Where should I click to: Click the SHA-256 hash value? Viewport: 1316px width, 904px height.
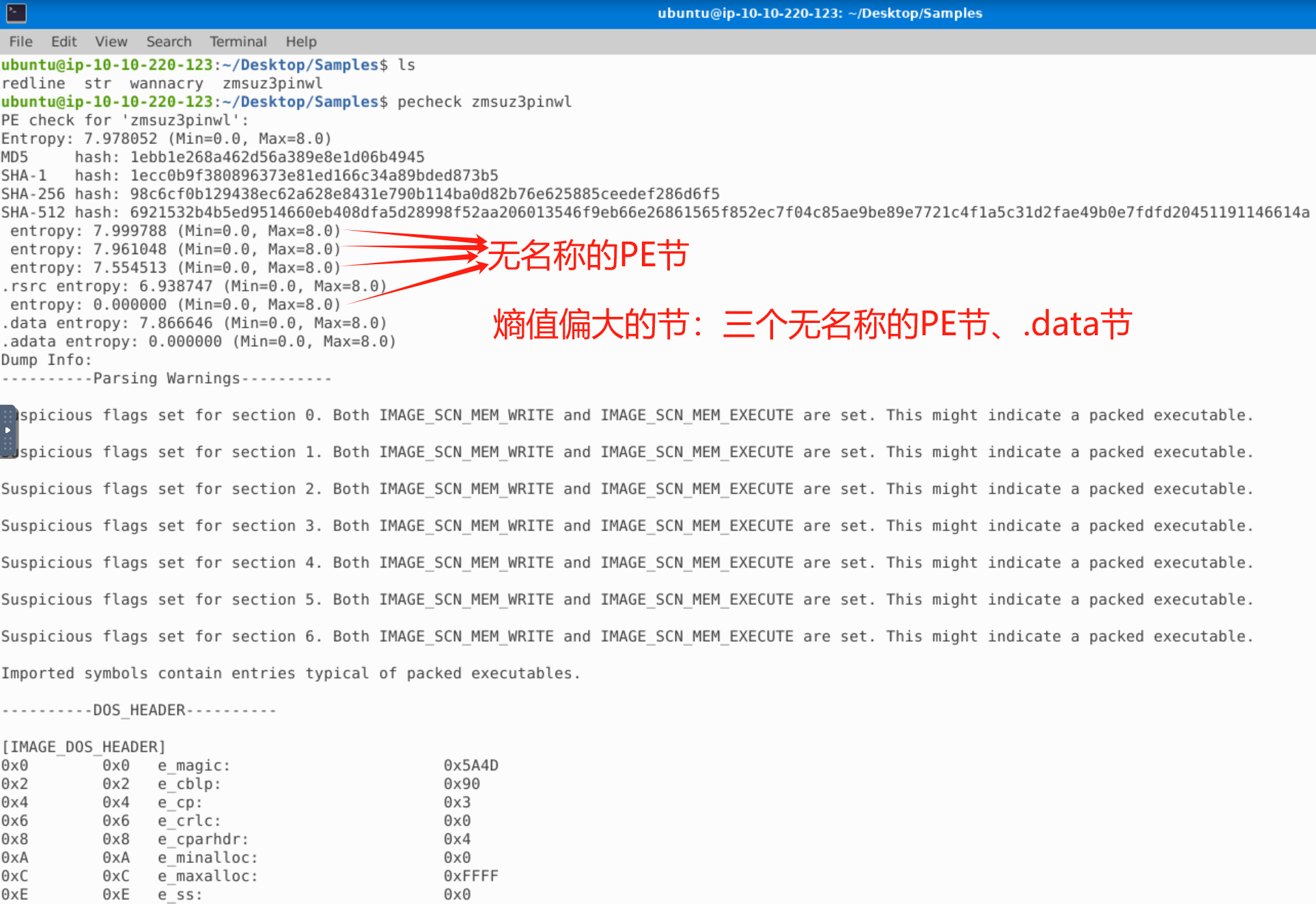[425, 194]
